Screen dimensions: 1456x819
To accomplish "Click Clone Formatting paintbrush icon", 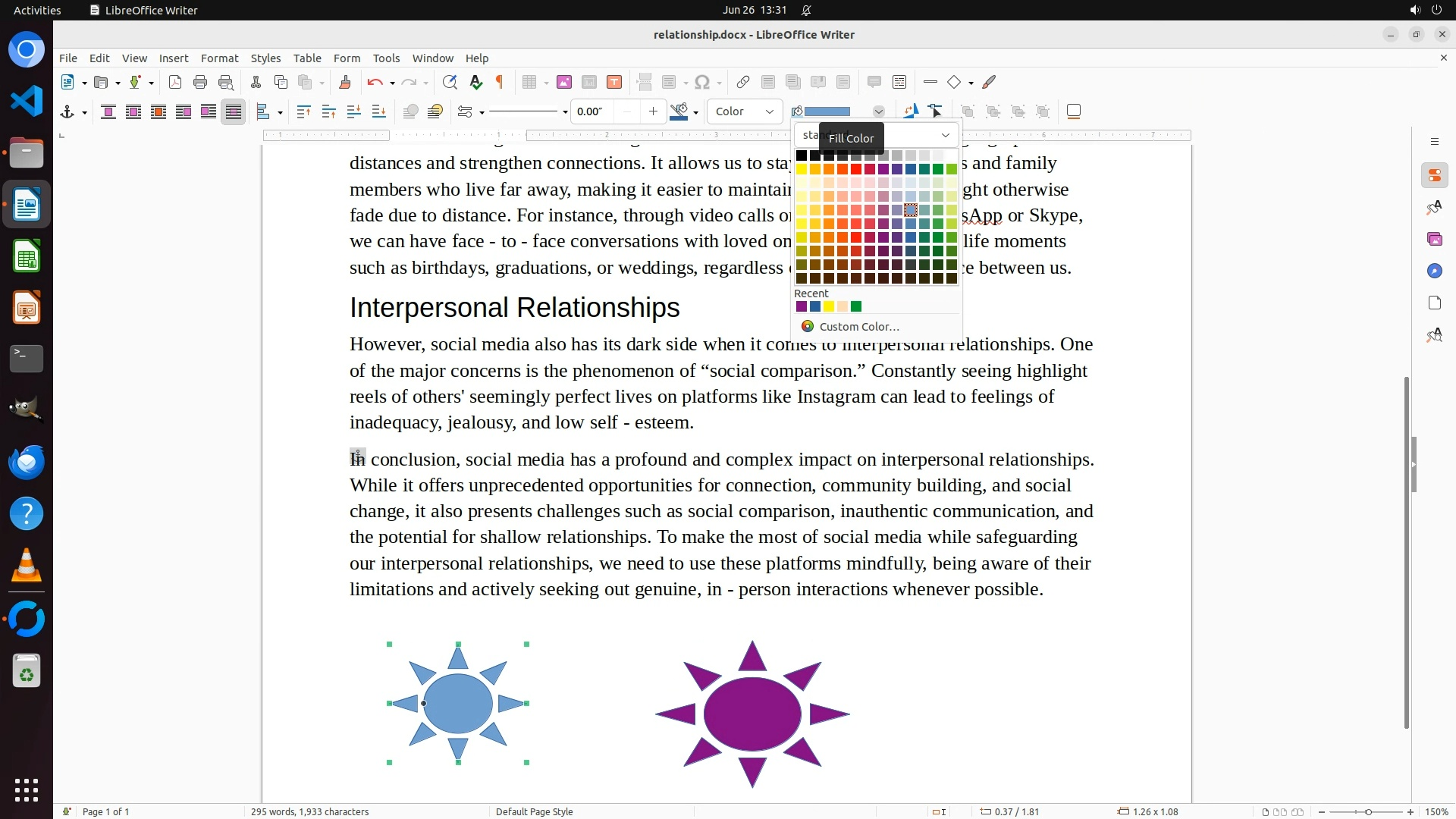I will point(345,82).
